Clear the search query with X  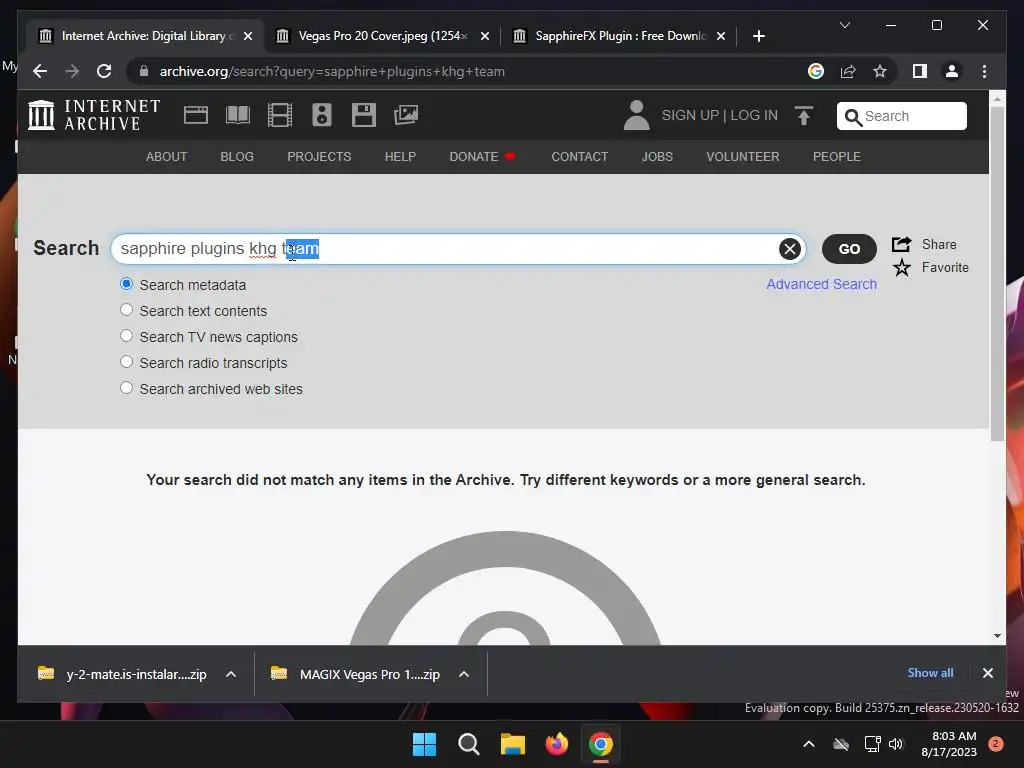790,249
